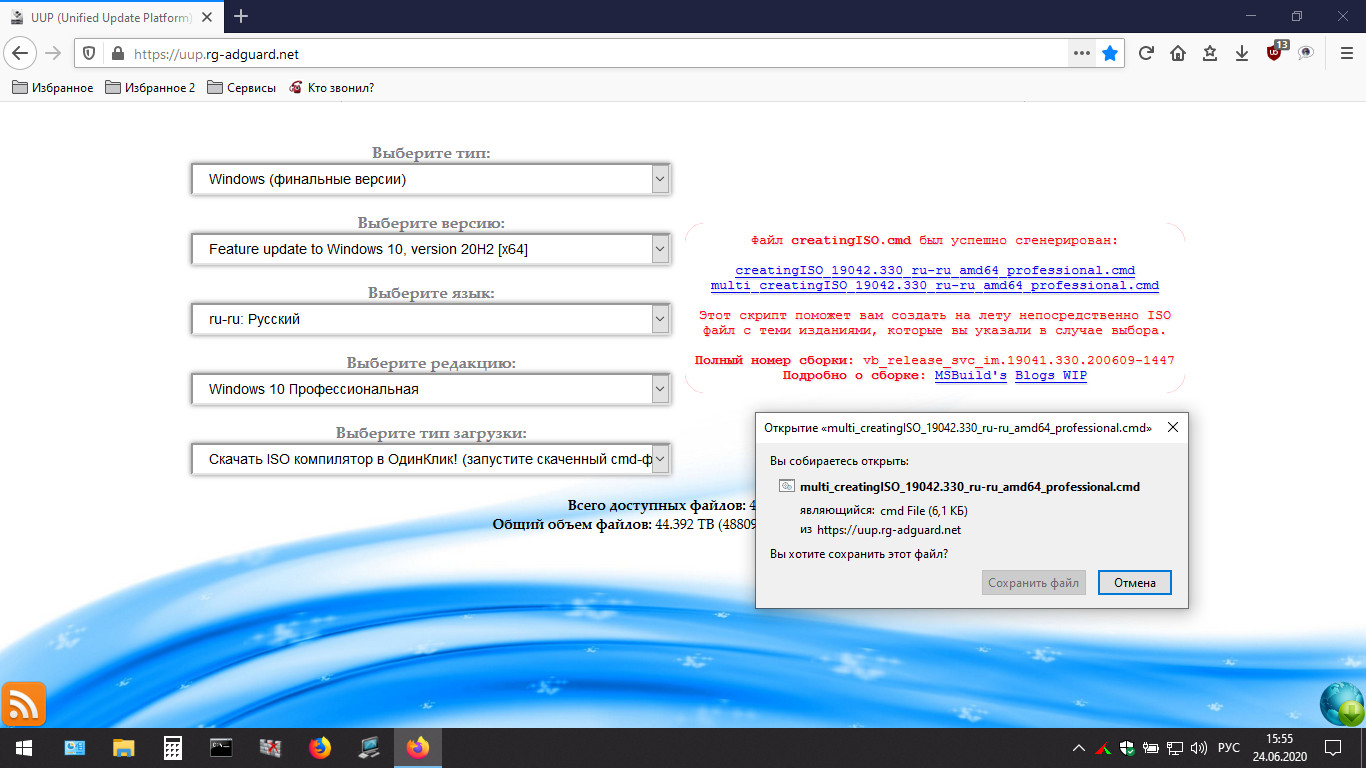Click the creatingISO_19042.330 cmd link
This screenshot has height=768, width=1366.
tap(934, 271)
